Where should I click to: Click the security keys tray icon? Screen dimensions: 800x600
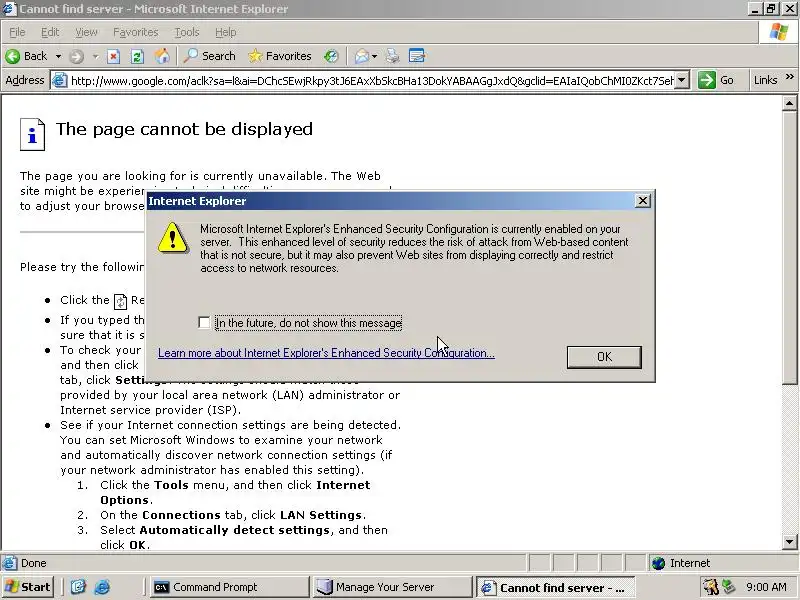[x=710, y=587]
